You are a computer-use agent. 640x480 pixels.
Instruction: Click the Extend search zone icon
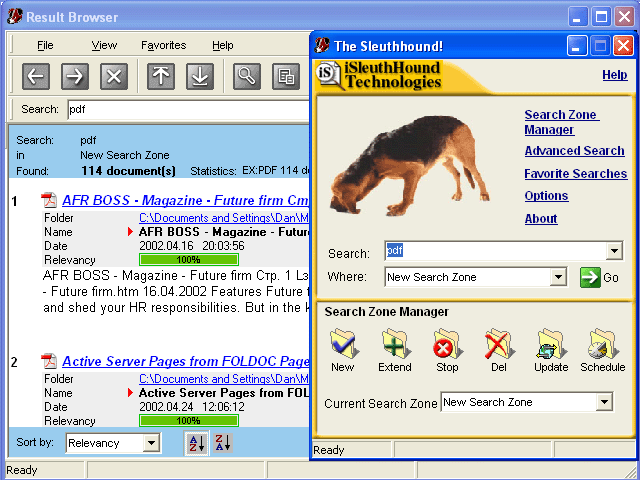coord(395,350)
